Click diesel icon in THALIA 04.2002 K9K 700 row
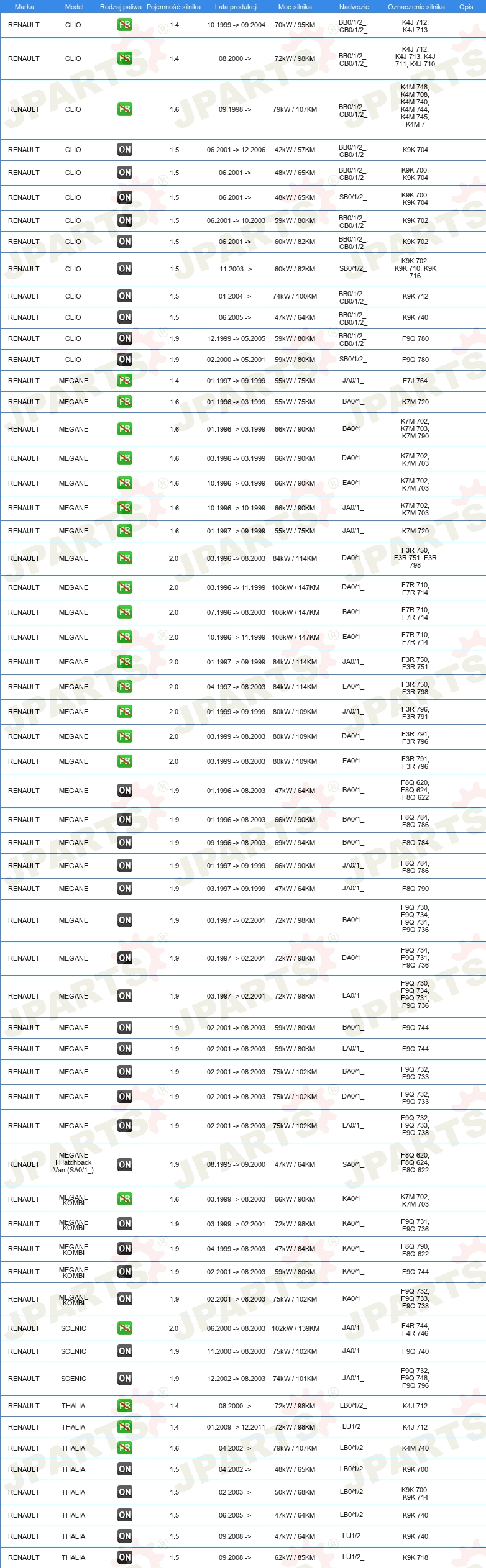This screenshot has width=486, height=1568. (x=124, y=1469)
